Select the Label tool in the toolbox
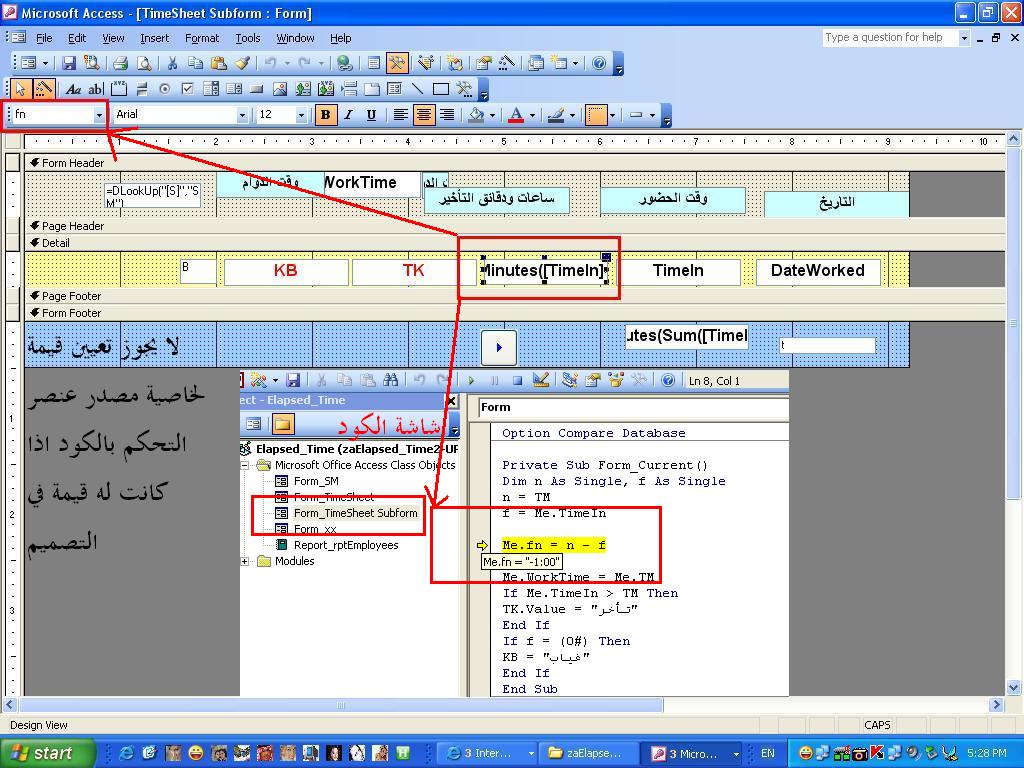This screenshot has height=768, width=1024. pos(73,89)
